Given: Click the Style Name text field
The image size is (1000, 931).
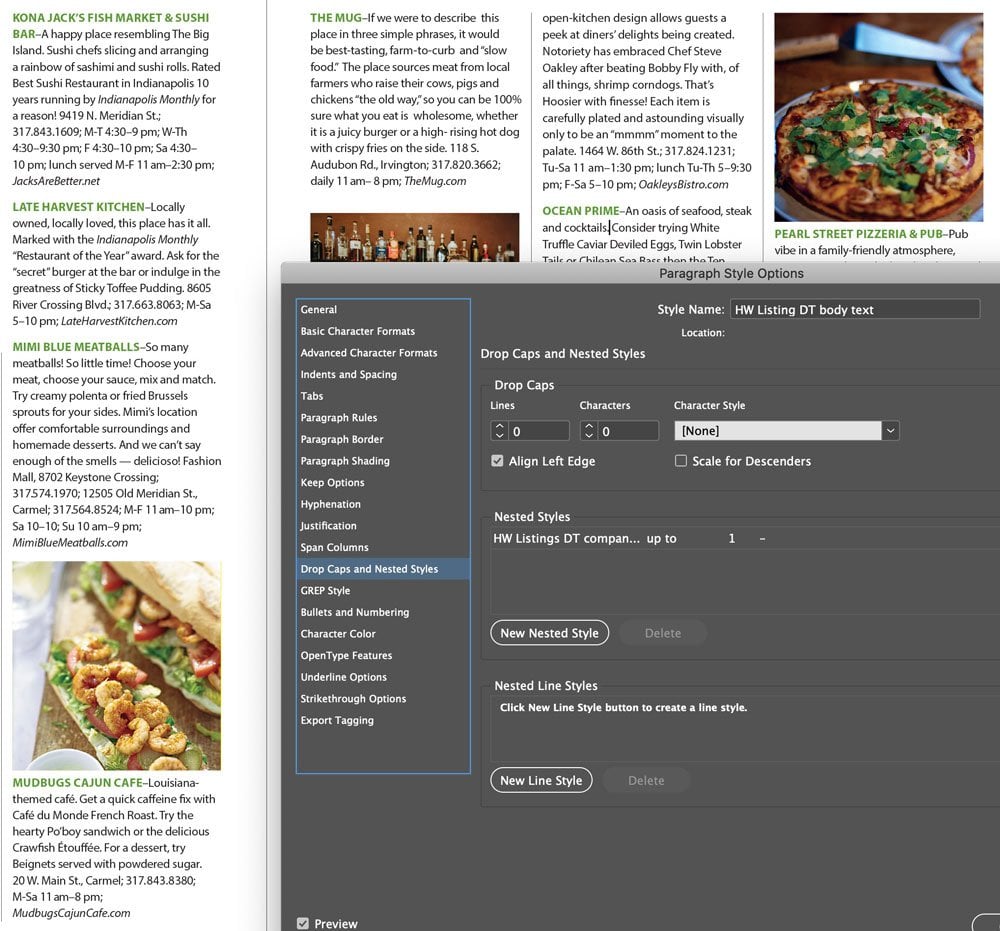Looking at the screenshot, I should (x=854, y=310).
